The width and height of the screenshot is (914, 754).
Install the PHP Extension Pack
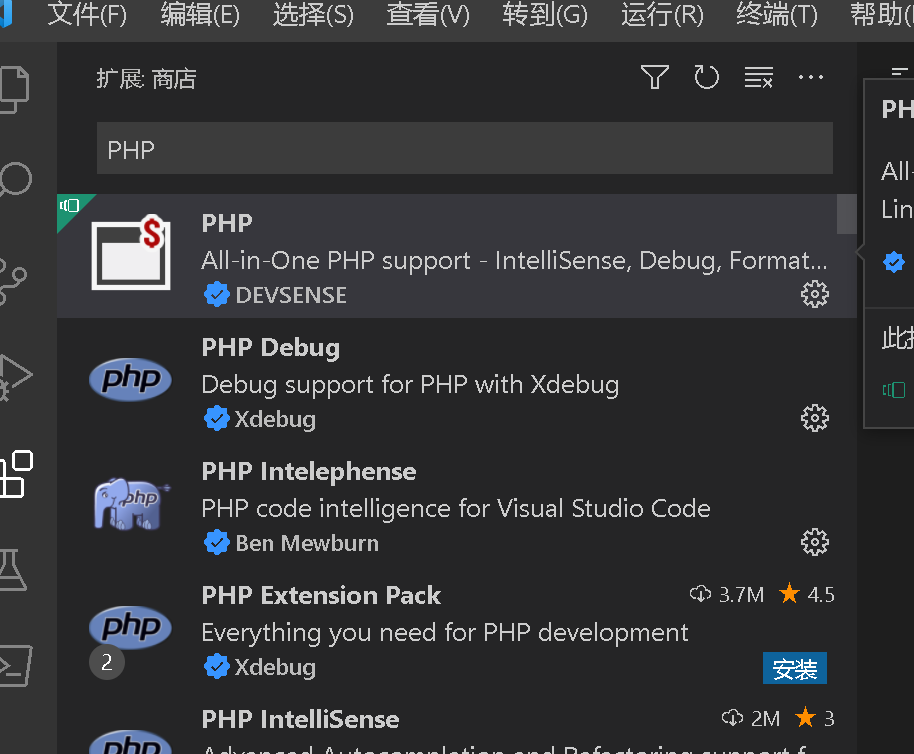pos(795,669)
